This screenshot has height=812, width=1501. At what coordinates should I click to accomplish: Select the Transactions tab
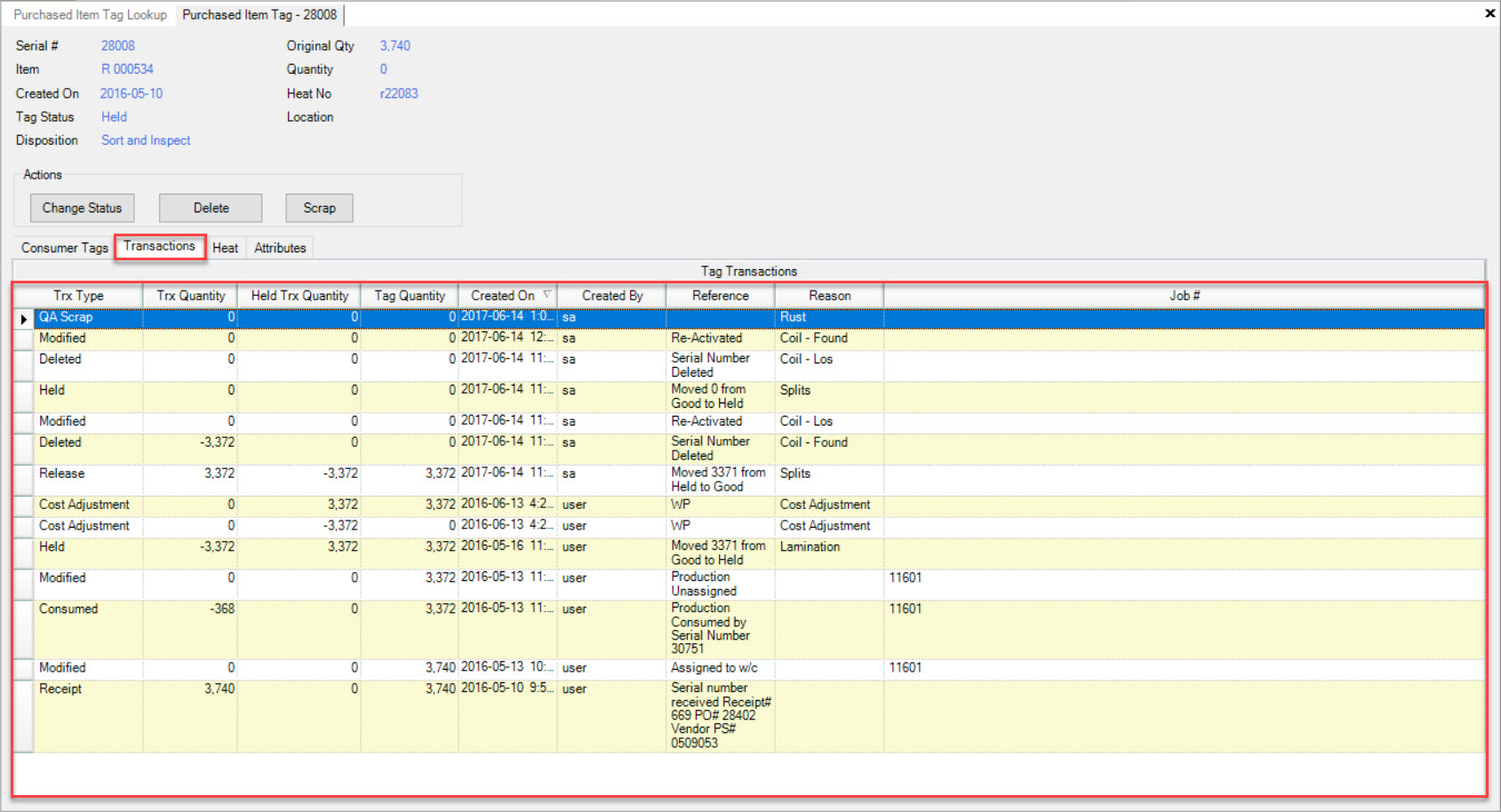(160, 246)
